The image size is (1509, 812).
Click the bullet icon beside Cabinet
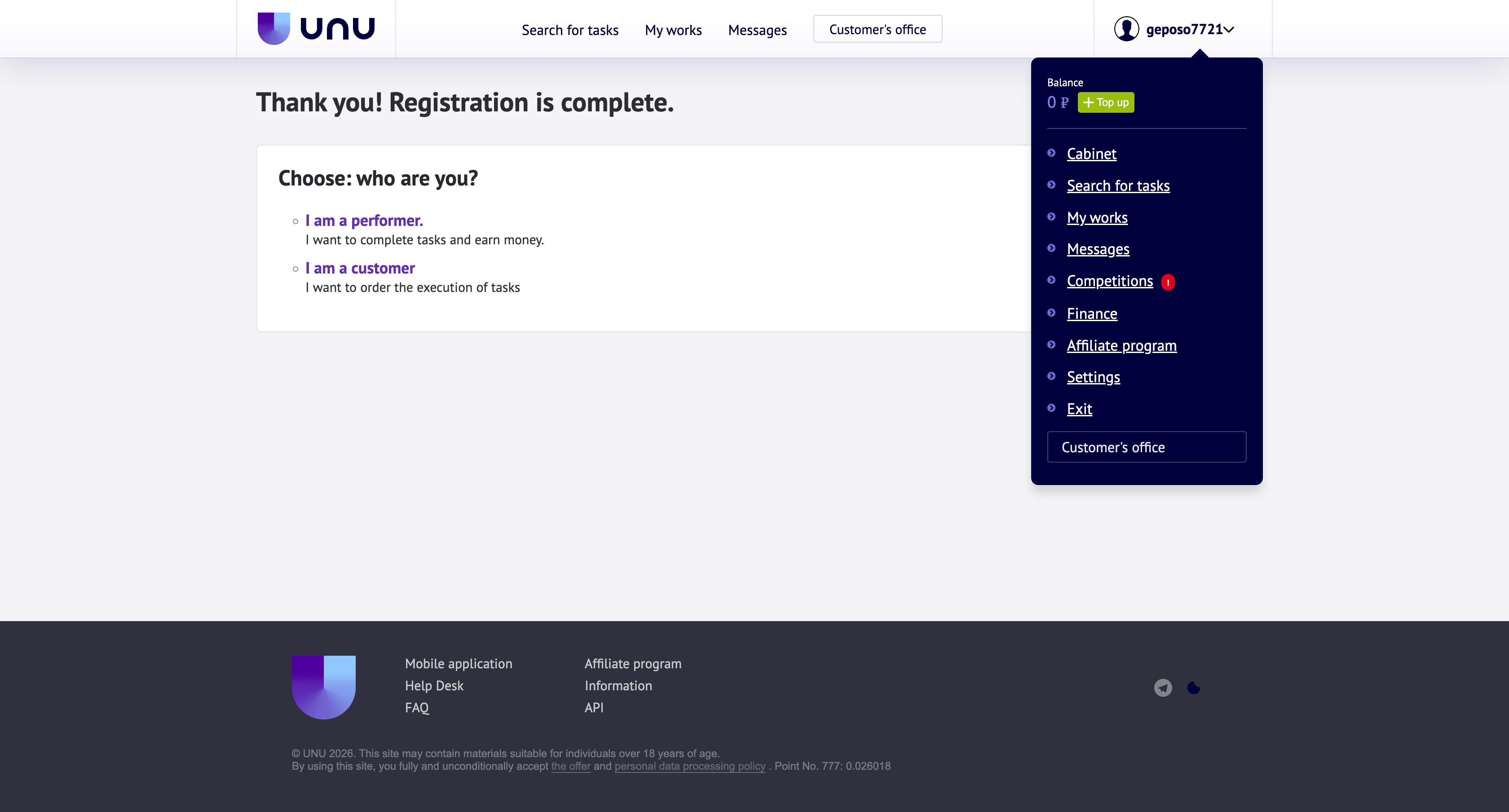tap(1051, 153)
